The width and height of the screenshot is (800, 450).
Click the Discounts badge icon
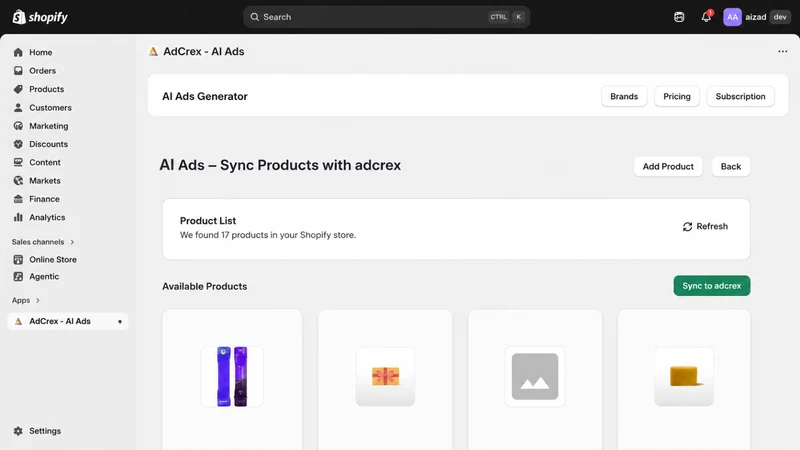18,144
